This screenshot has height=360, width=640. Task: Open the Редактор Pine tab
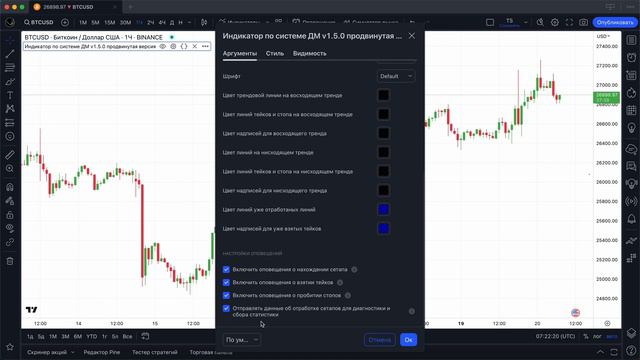tap(102, 352)
